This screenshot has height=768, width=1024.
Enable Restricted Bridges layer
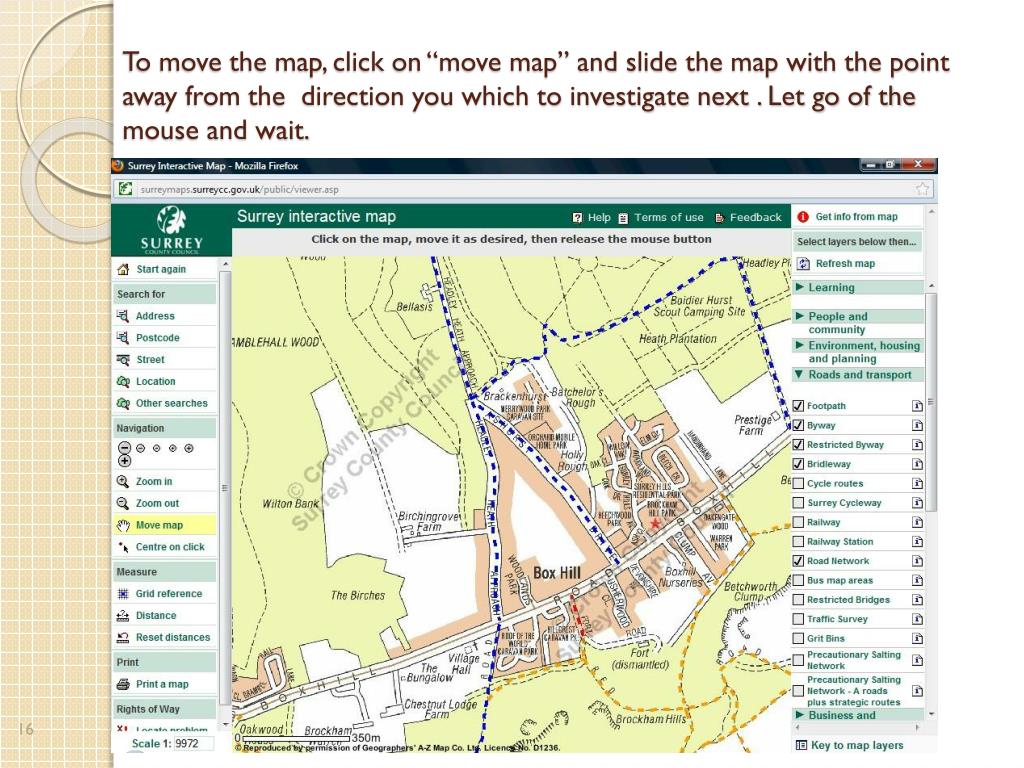798,600
